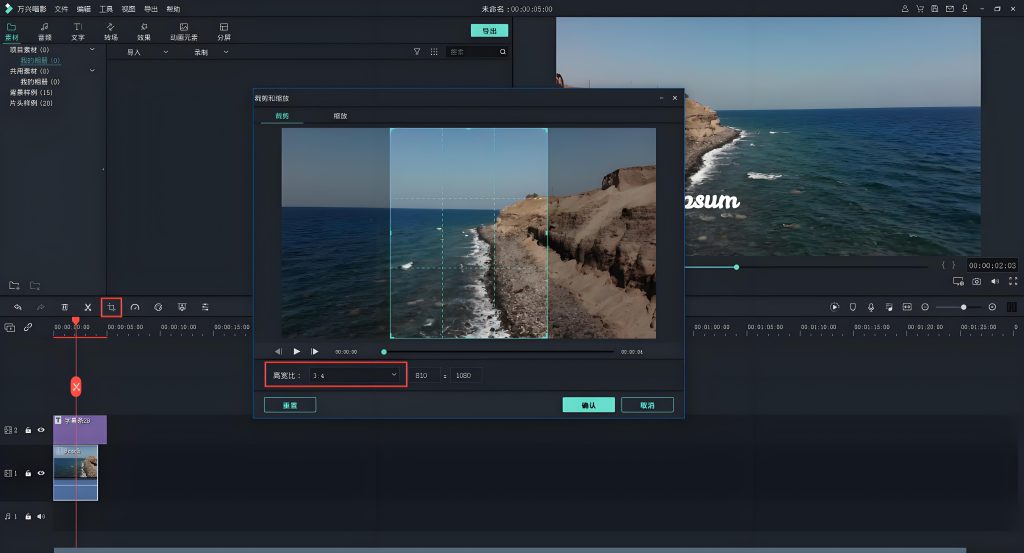Click the undo arrow icon
Viewport: 1024px width, 553px height.
tap(18, 307)
